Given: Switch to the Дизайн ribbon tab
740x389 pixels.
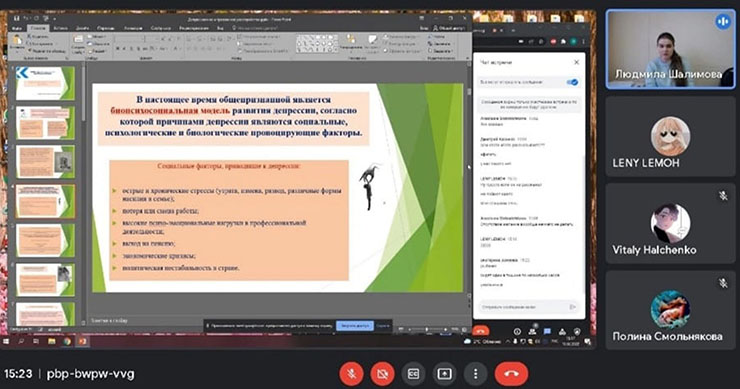Looking at the screenshot, I should 82,28.
